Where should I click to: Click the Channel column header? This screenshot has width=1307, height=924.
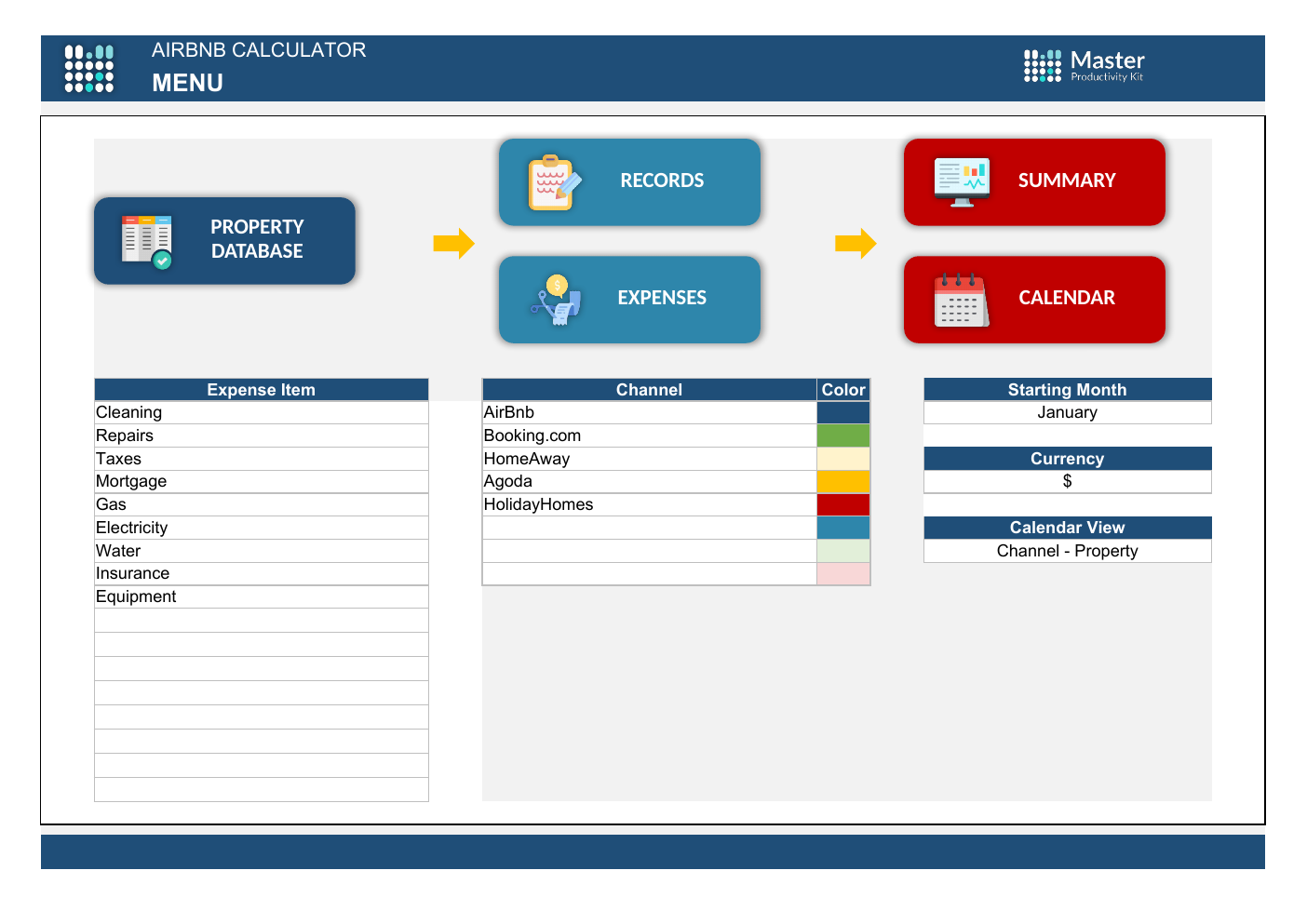pos(650,390)
